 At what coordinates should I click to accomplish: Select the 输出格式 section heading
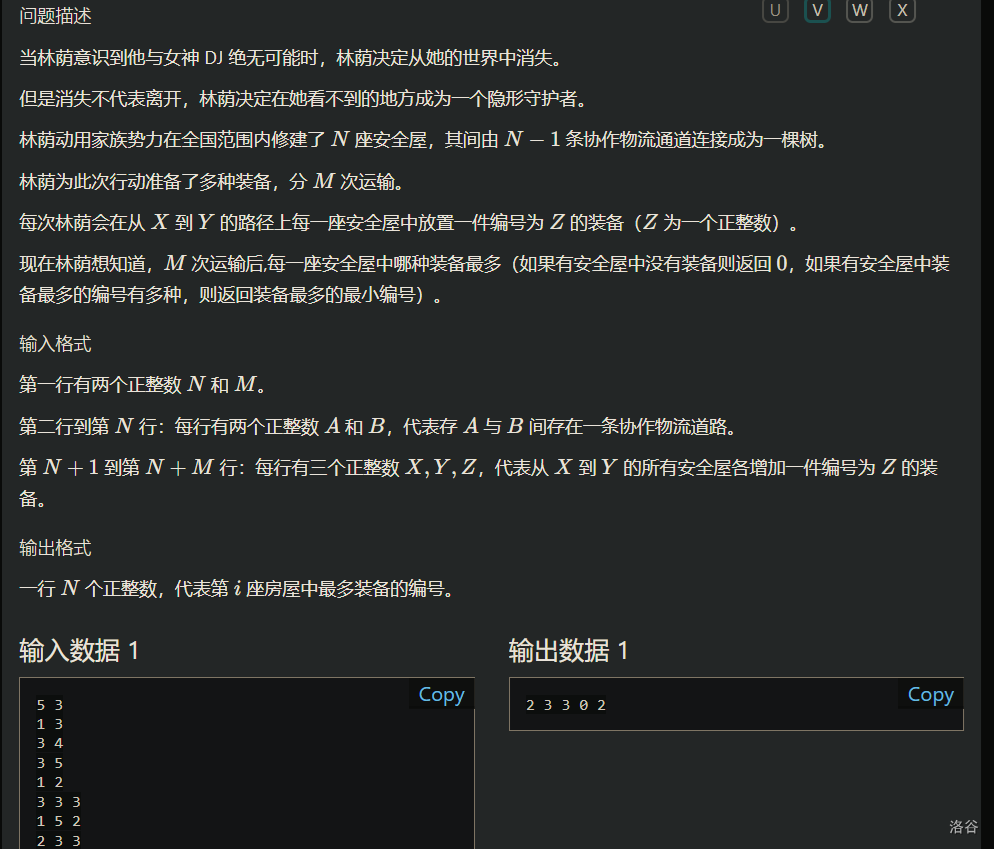click(56, 548)
